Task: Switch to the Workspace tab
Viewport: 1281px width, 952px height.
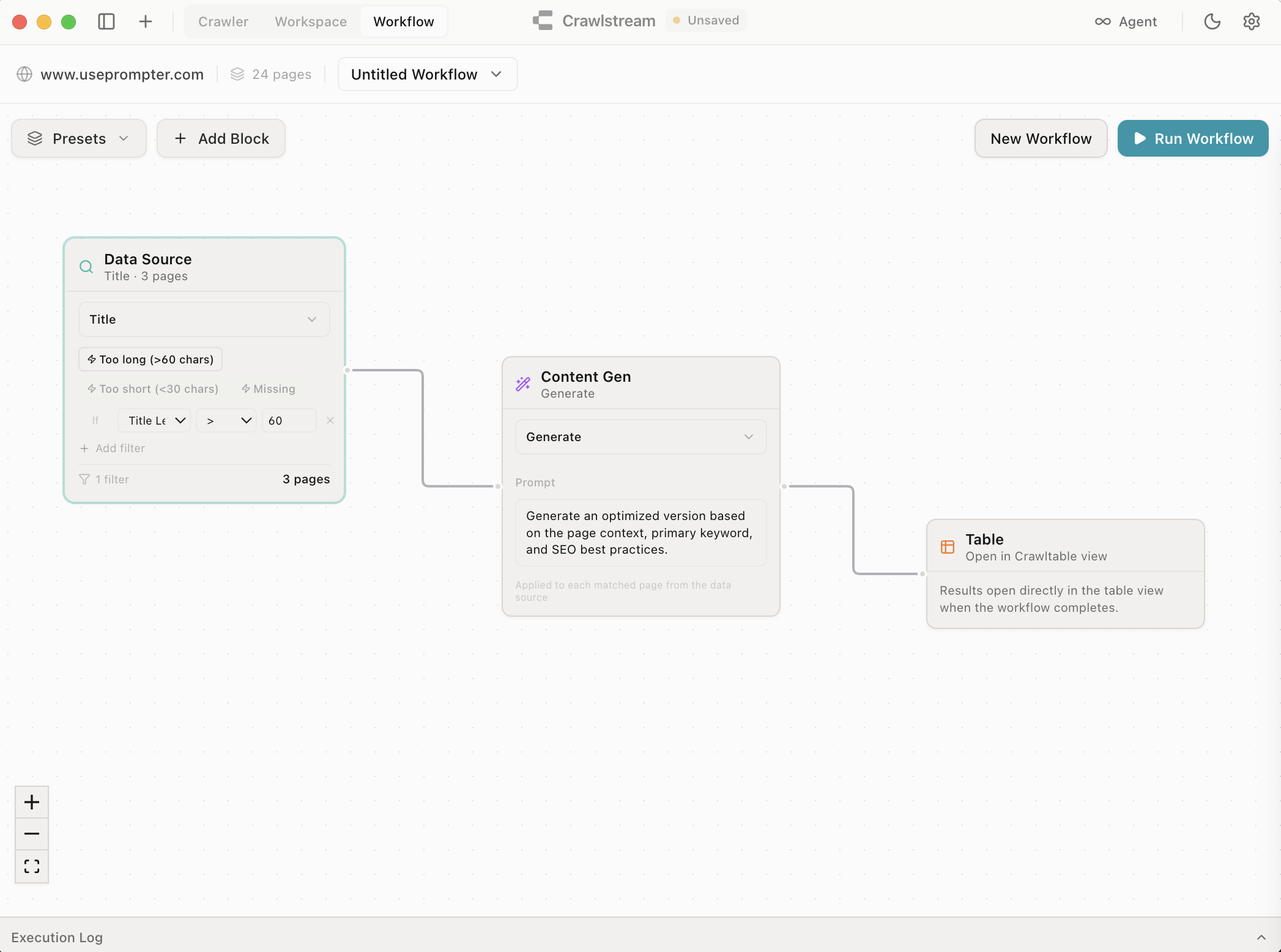Action: [x=310, y=21]
